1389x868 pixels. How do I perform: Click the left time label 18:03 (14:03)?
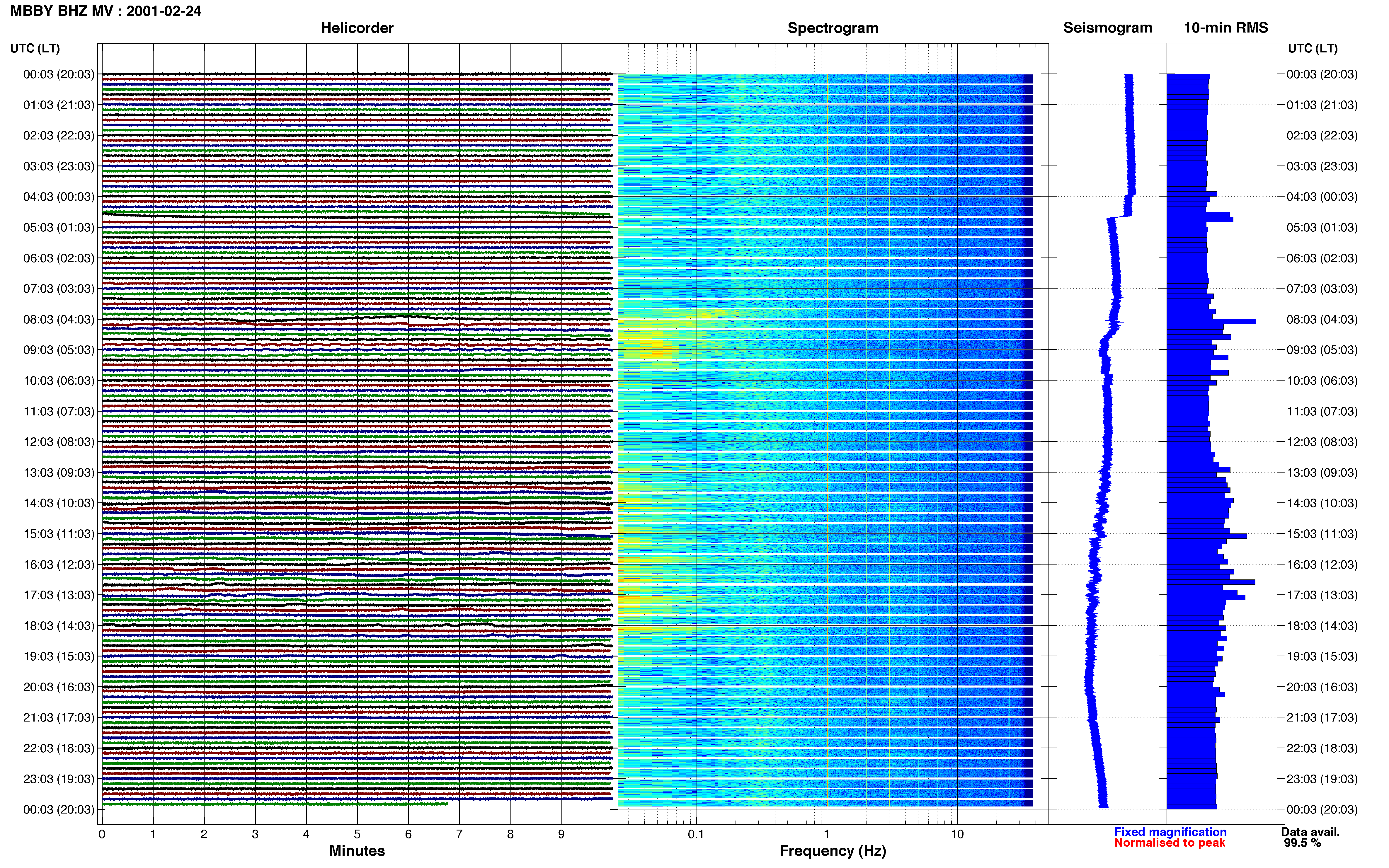tap(59, 626)
